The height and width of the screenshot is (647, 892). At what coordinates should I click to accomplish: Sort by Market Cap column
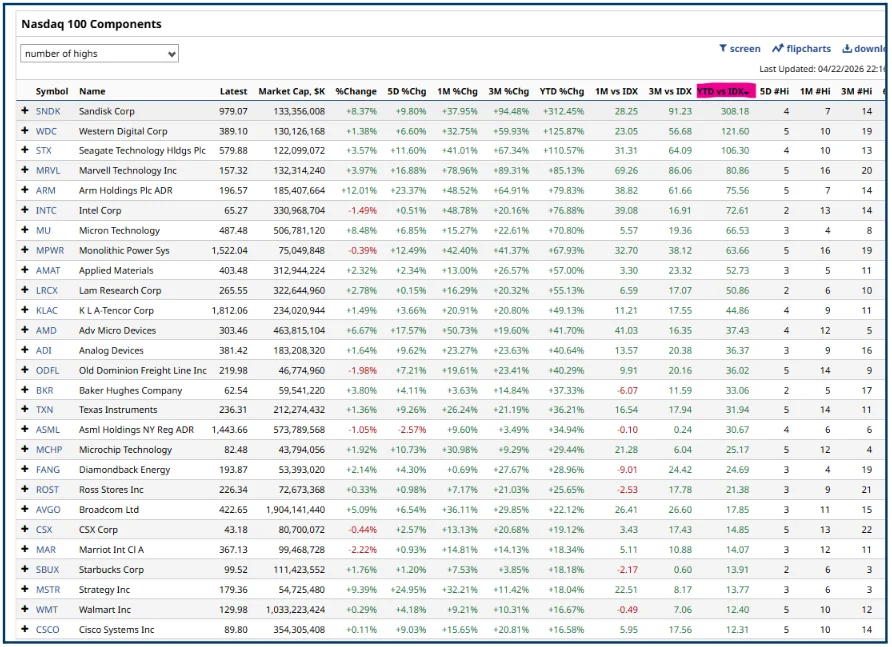[291, 91]
